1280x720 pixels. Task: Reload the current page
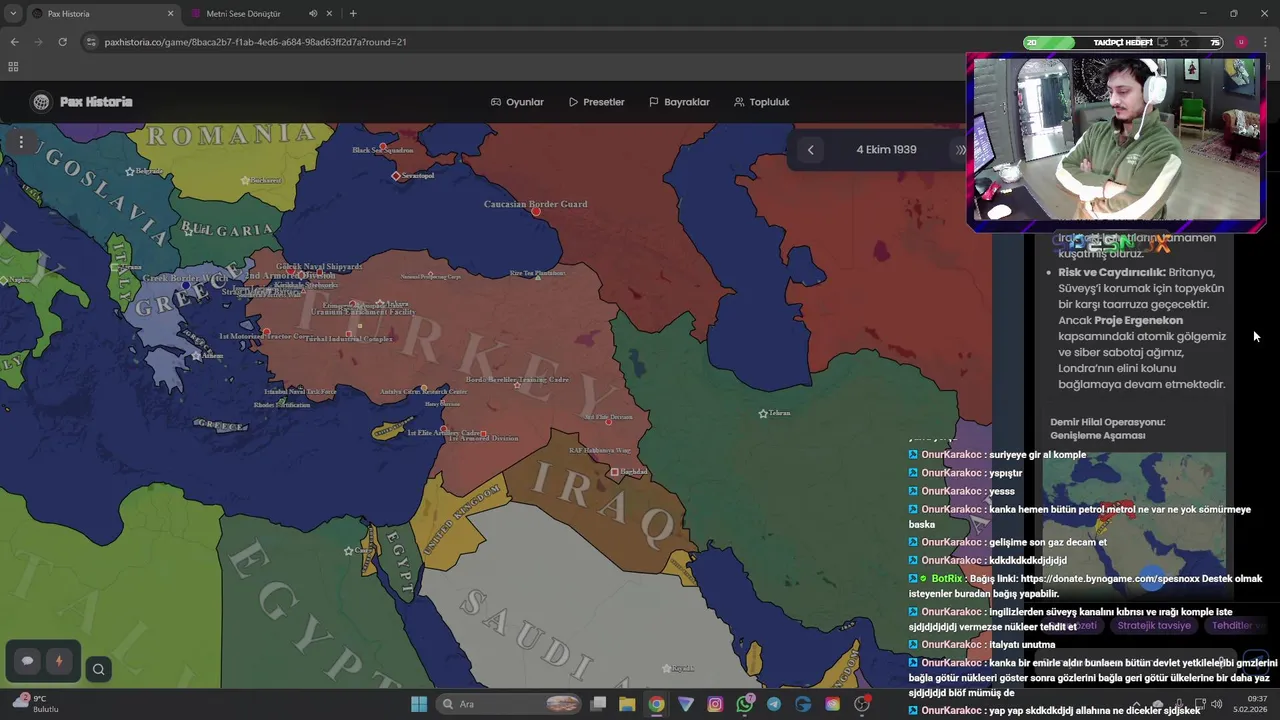coord(62,42)
